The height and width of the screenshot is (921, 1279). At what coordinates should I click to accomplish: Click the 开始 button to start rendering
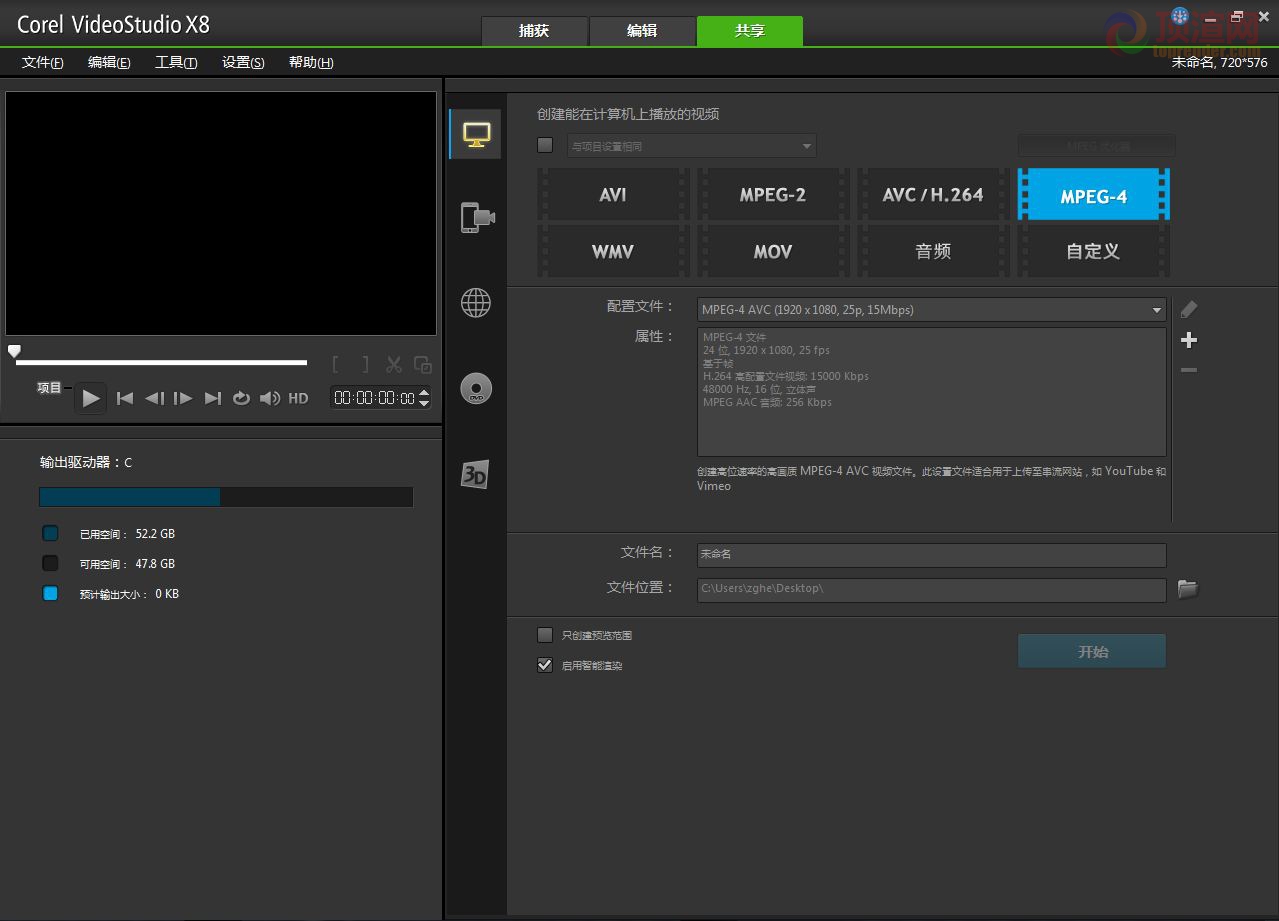click(x=1092, y=651)
